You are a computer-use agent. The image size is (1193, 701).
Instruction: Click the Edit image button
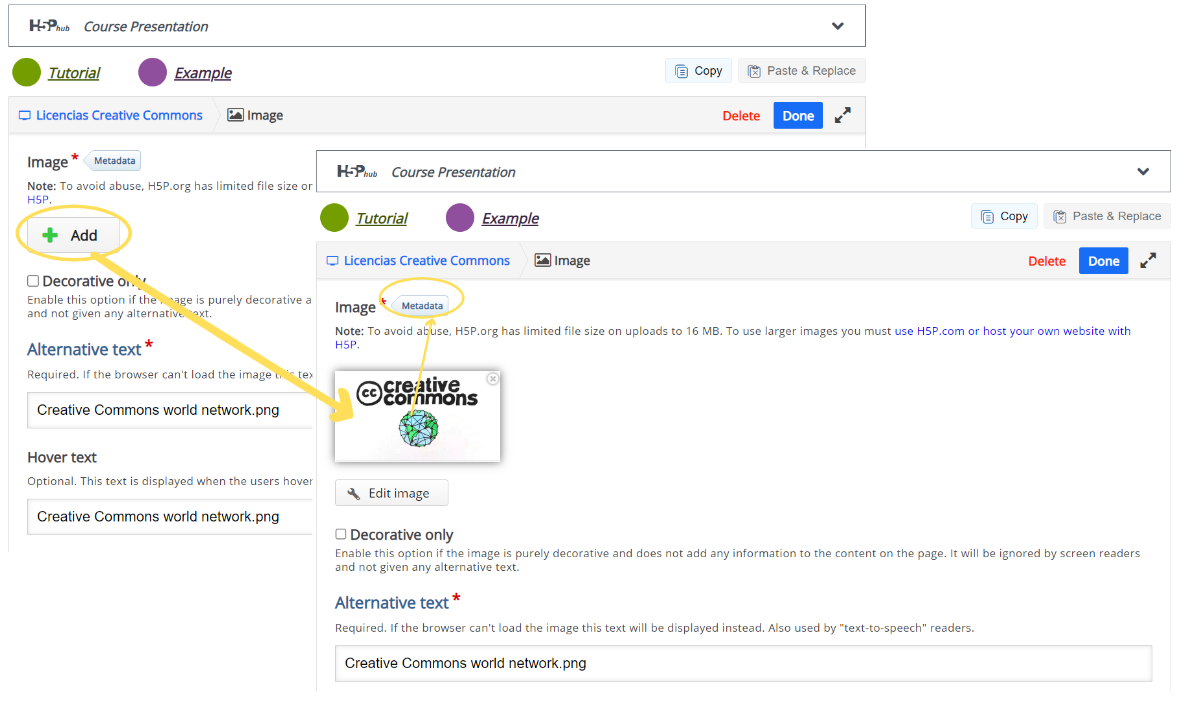392,493
